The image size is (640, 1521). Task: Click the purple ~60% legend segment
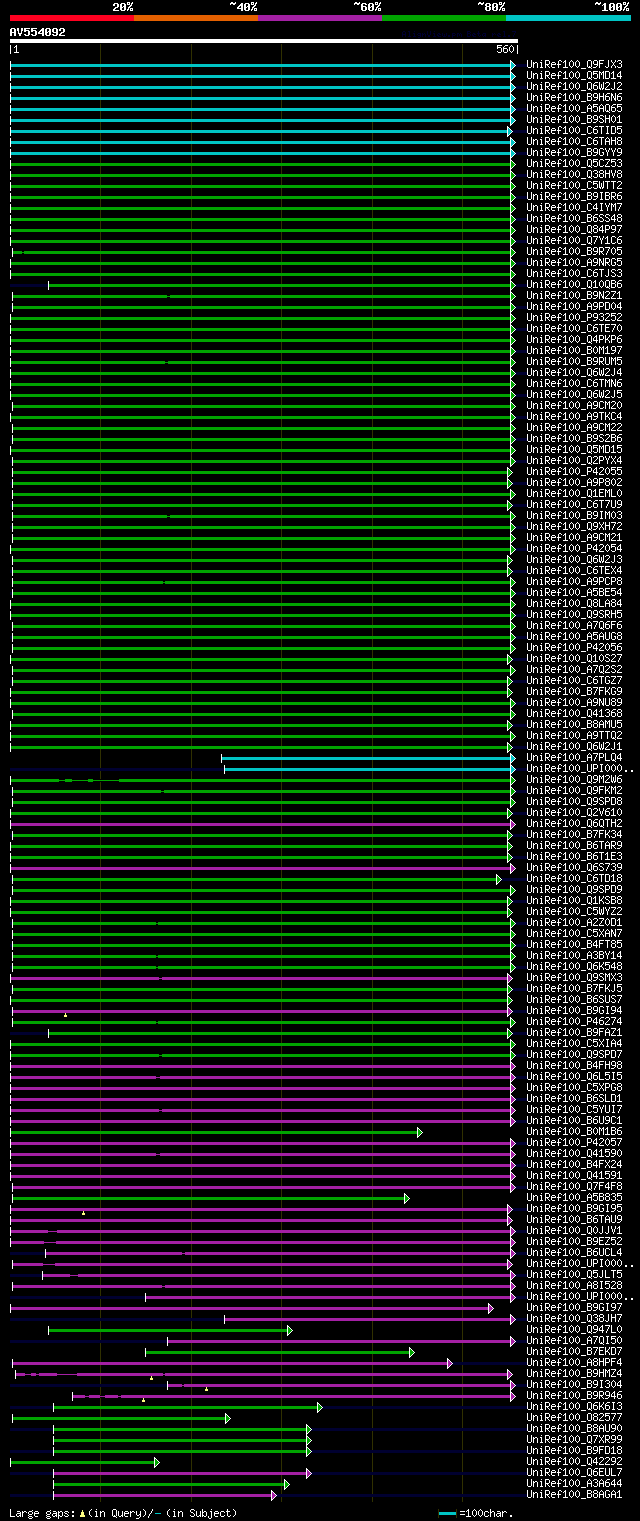320,17
